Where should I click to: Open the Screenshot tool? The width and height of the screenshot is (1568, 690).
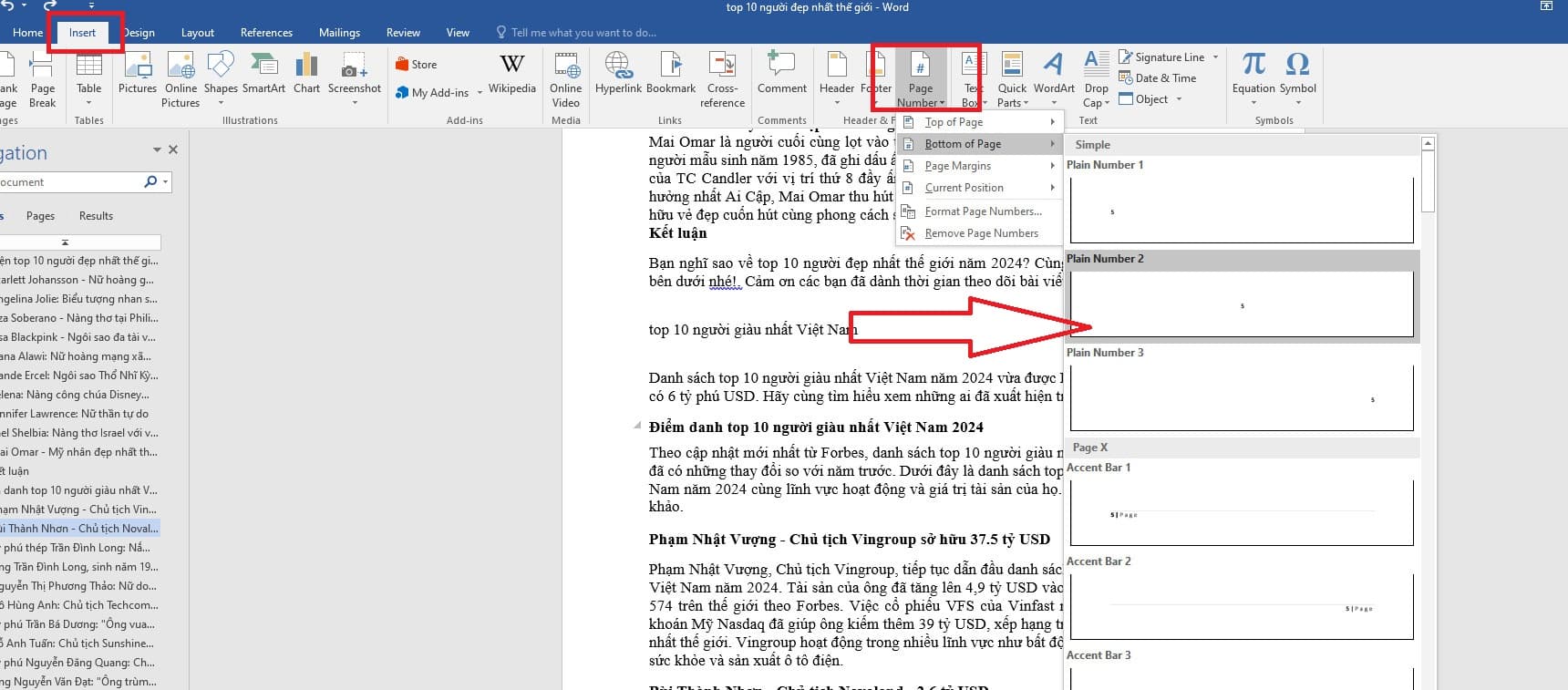pos(355,77)
